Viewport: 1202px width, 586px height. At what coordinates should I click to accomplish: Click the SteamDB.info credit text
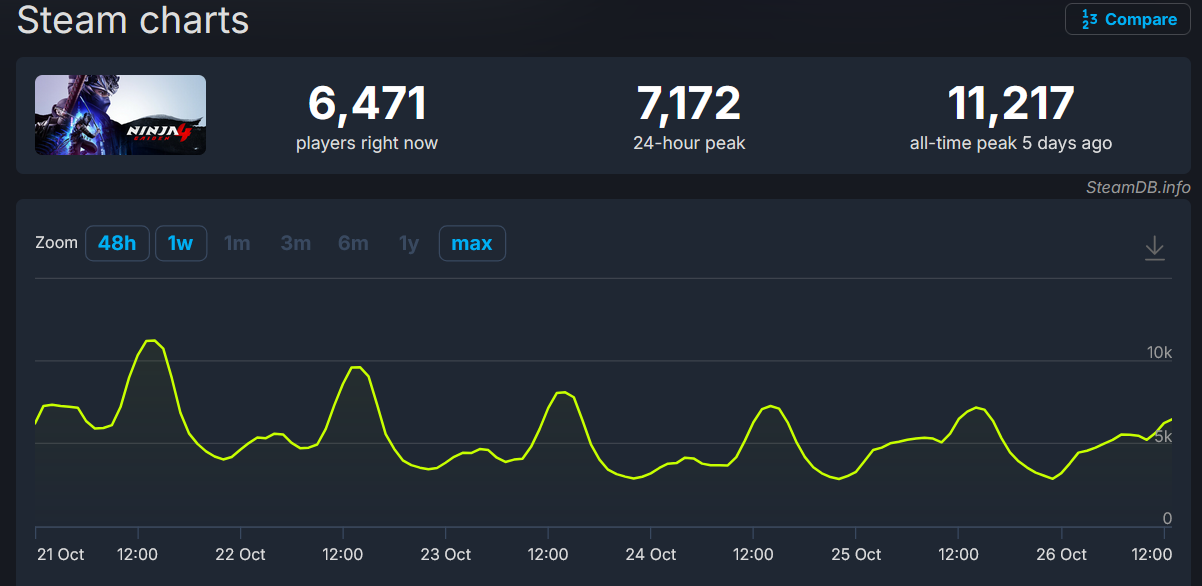(1138, 187)
